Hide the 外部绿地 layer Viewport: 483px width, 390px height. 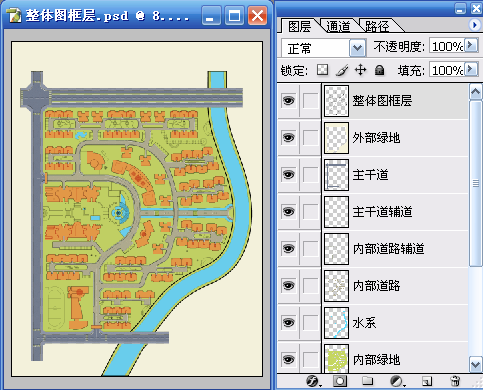click(288, 137)
